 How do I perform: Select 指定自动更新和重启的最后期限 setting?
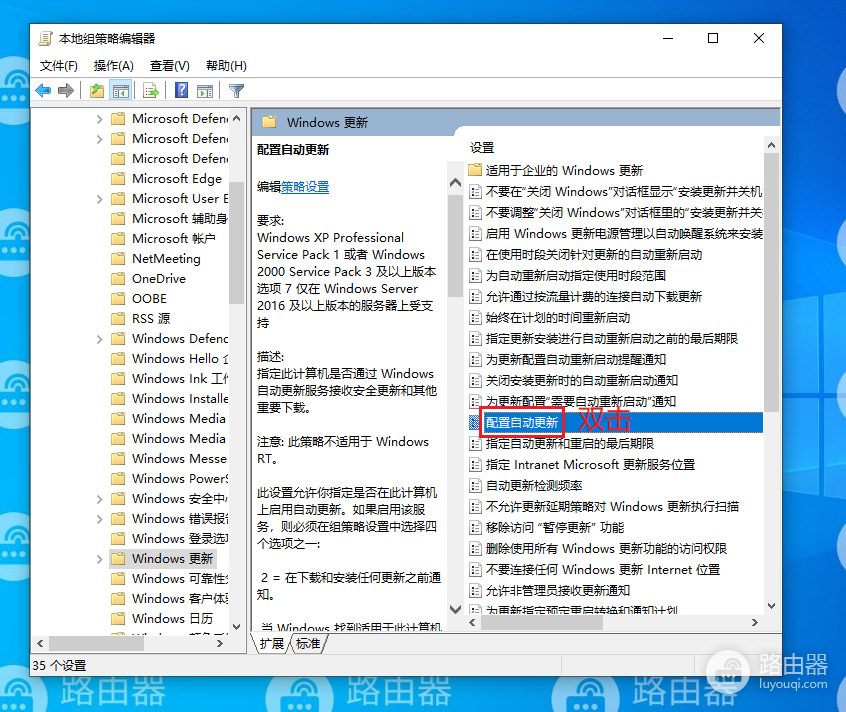pos(570,443)
